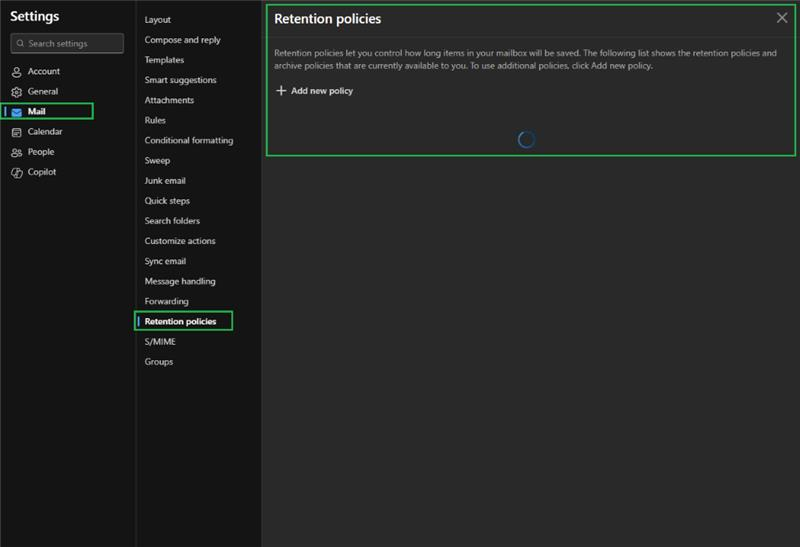
Task: Click the Settings title text
Action: coord(35,16)
